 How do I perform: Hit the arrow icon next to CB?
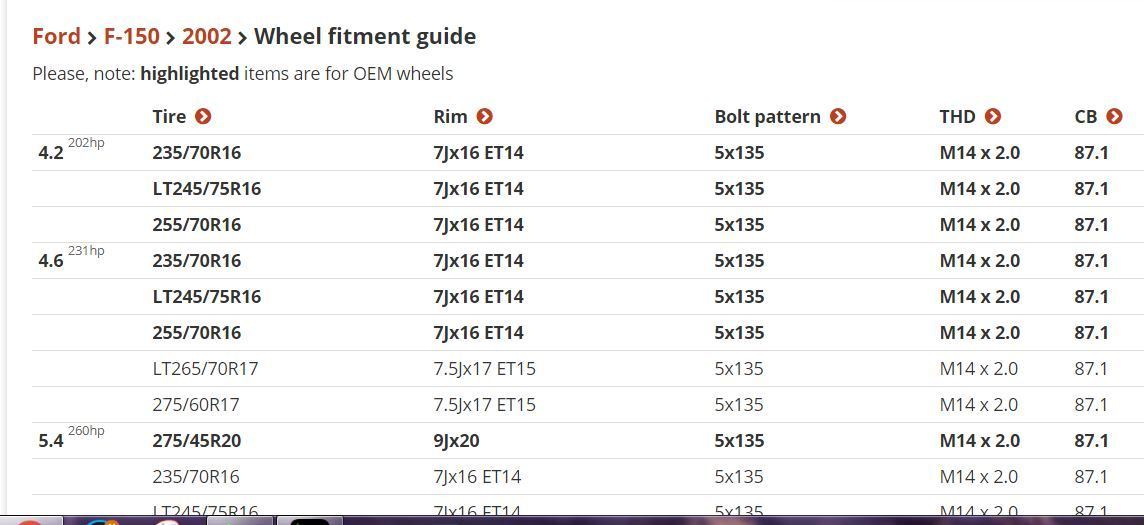1115,117
